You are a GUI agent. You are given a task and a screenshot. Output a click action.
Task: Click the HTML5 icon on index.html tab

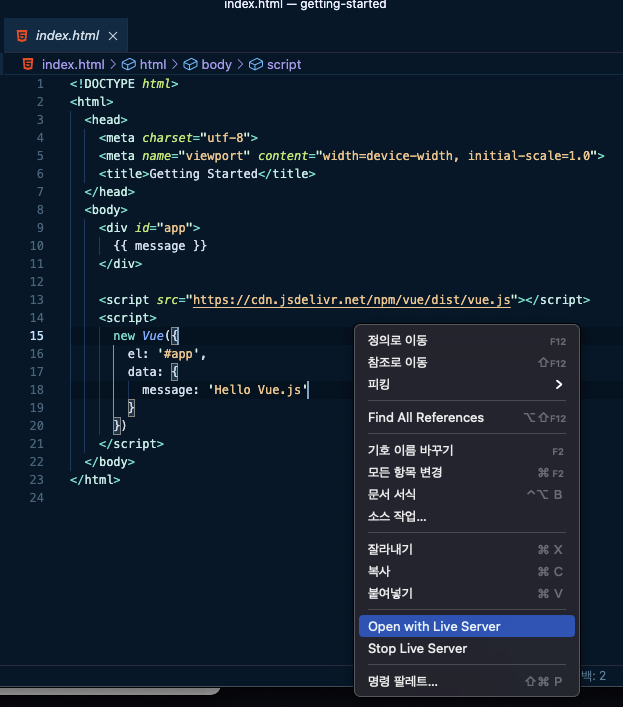tap(22, 36)
